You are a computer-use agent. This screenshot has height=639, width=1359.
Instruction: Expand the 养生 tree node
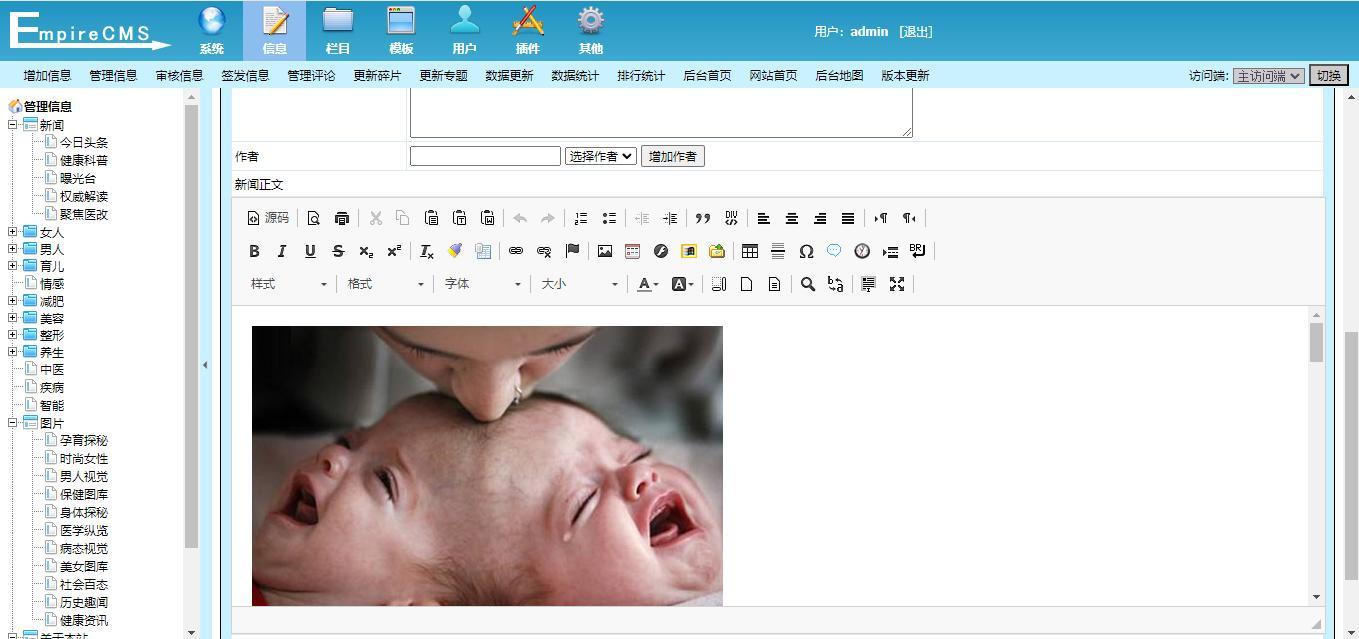pyautogui.click(x=13, y=352)
